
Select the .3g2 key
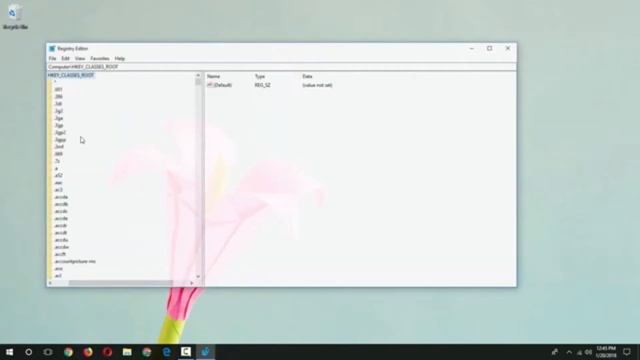tap(59, 111)
